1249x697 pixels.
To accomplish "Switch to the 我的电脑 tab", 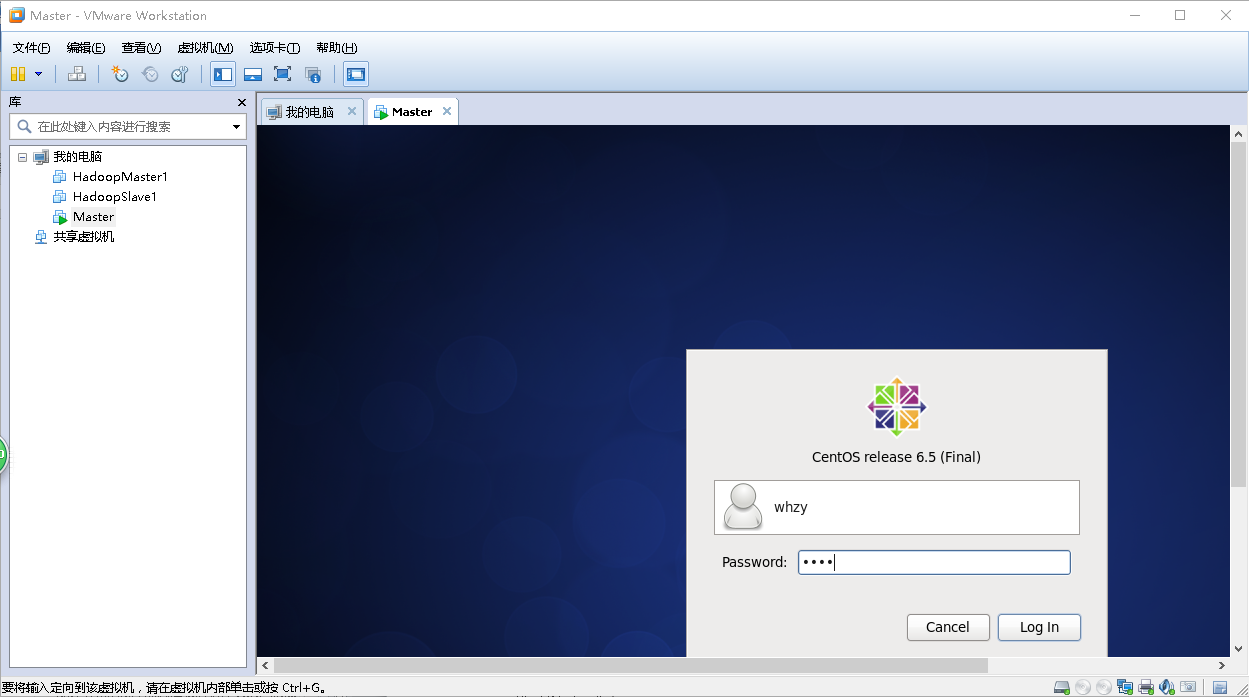I will click(x=311, y=112).
